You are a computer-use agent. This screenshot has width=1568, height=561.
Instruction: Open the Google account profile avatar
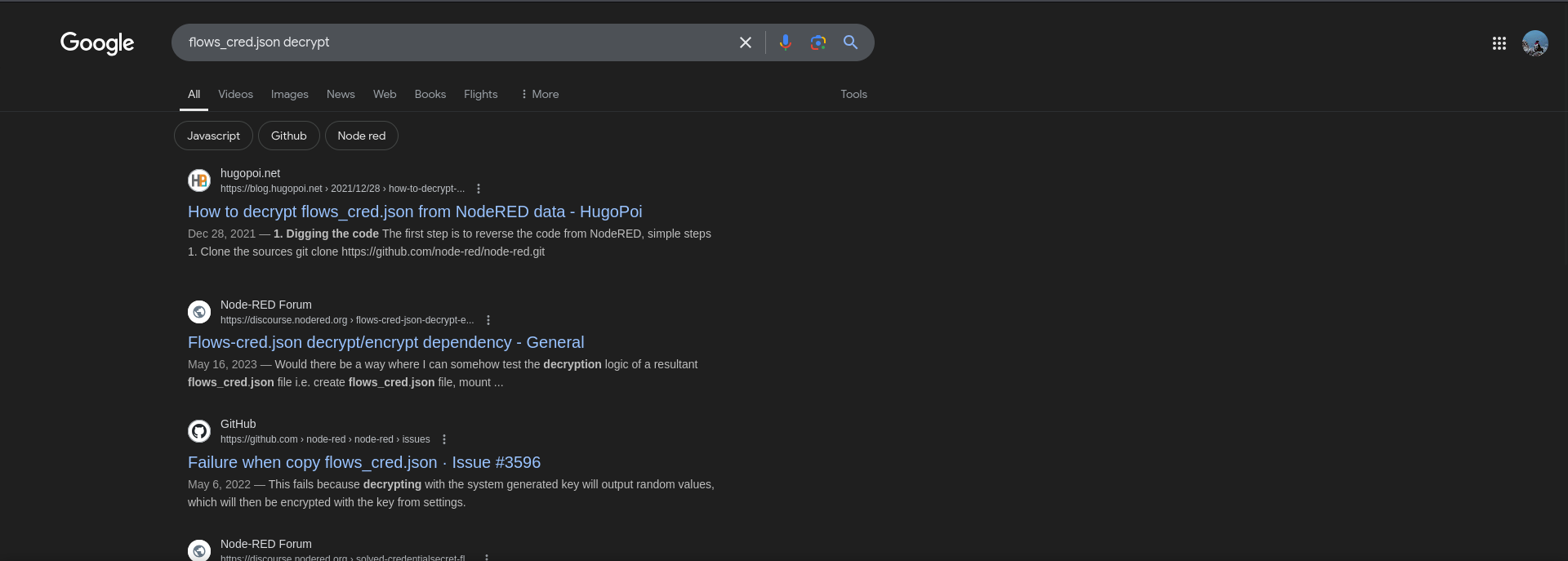click(x=1535, y=43)
